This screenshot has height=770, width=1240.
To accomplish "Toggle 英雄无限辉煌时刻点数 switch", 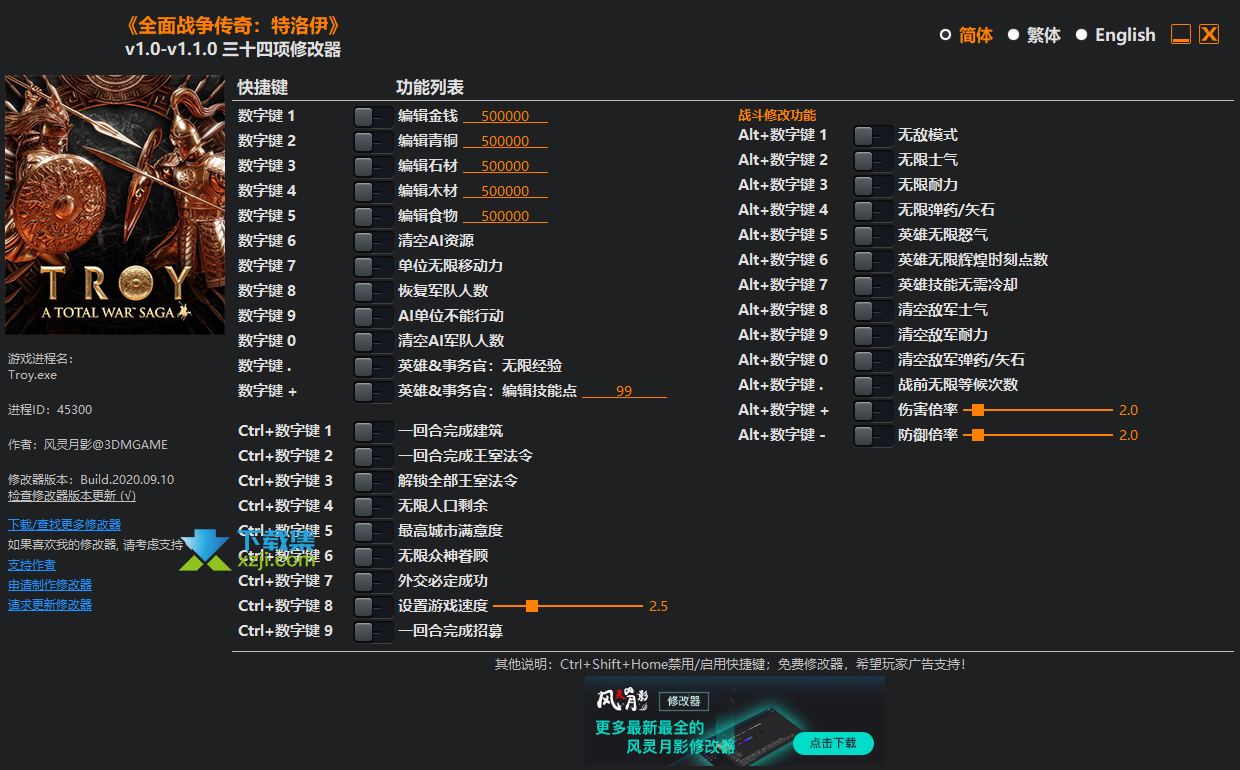I will (x=873, y=260).
